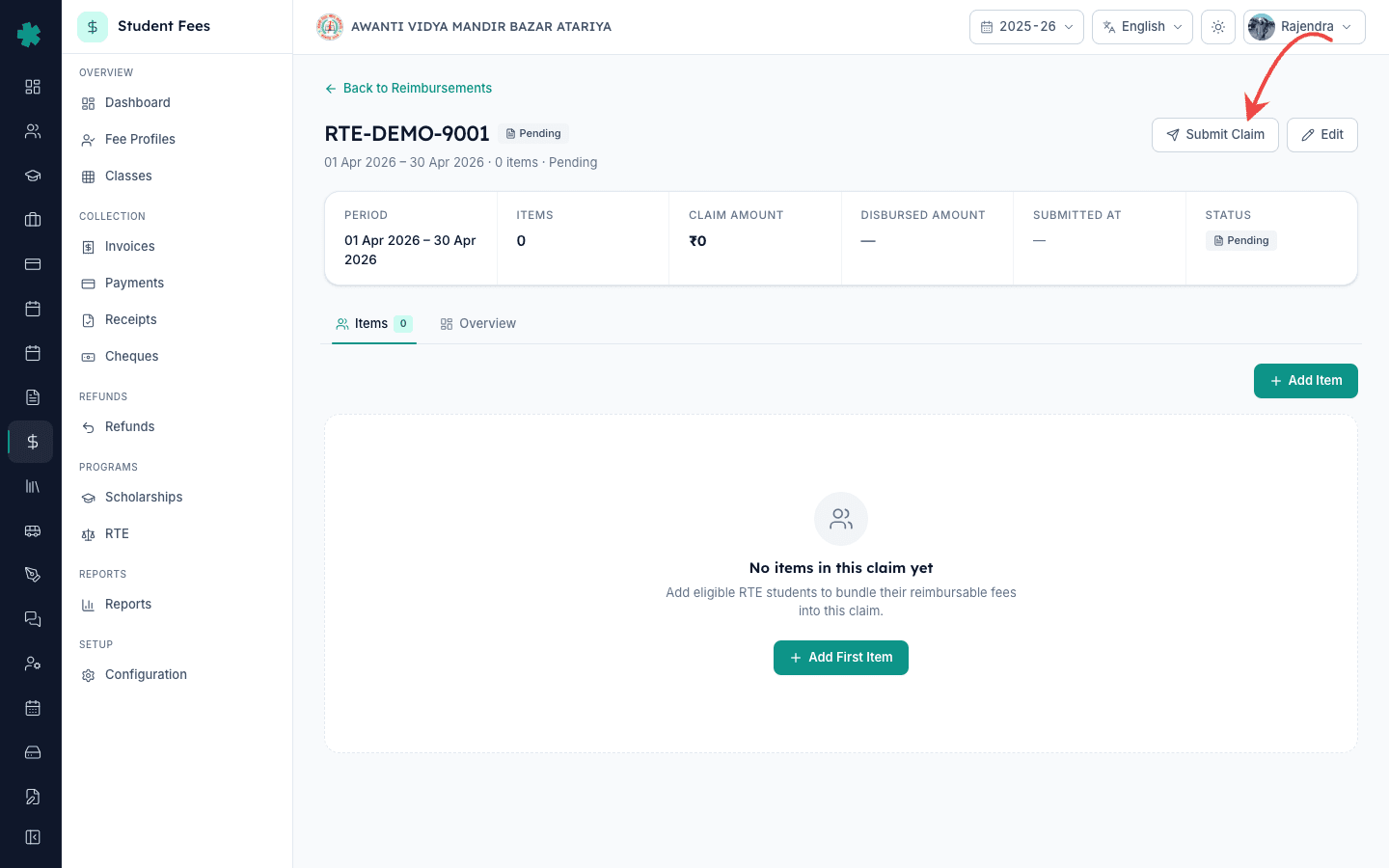Click Rajendra's profile avatar picture
This screenshot has width=1389, height=868.
click(1262, 27)
